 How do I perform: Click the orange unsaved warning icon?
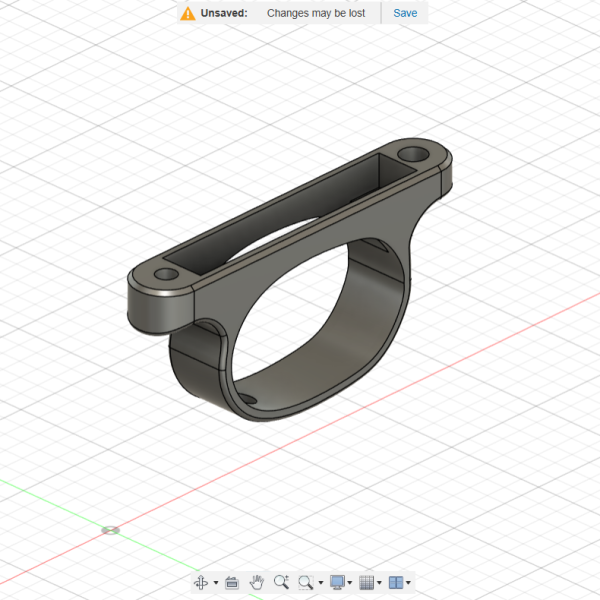click(x=187, y=13)
